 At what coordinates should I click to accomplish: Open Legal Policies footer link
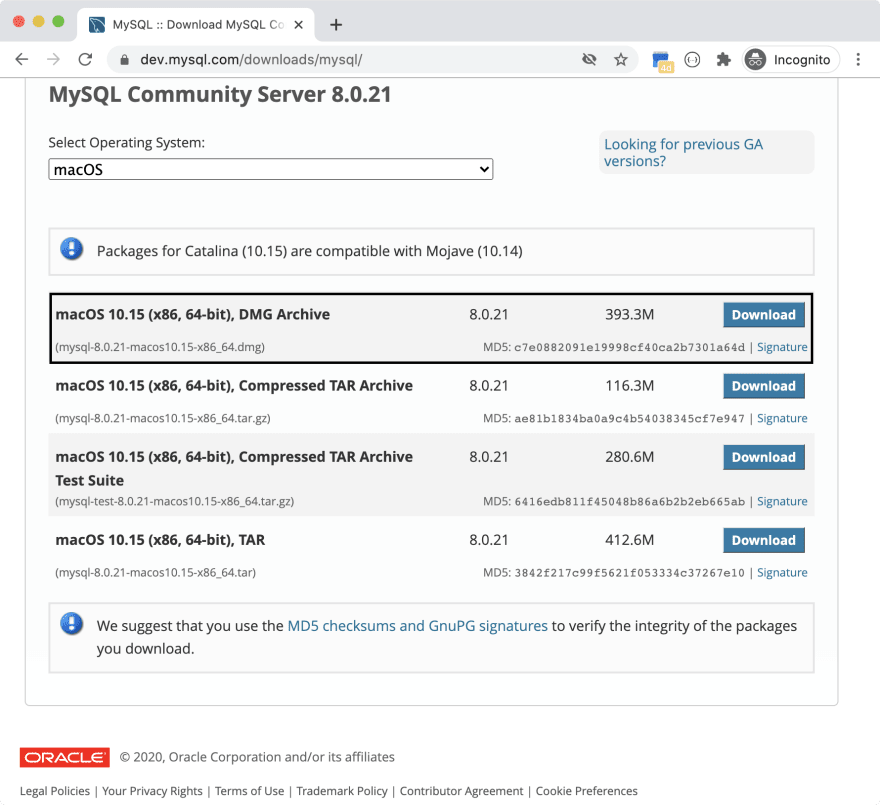(54, 791)
